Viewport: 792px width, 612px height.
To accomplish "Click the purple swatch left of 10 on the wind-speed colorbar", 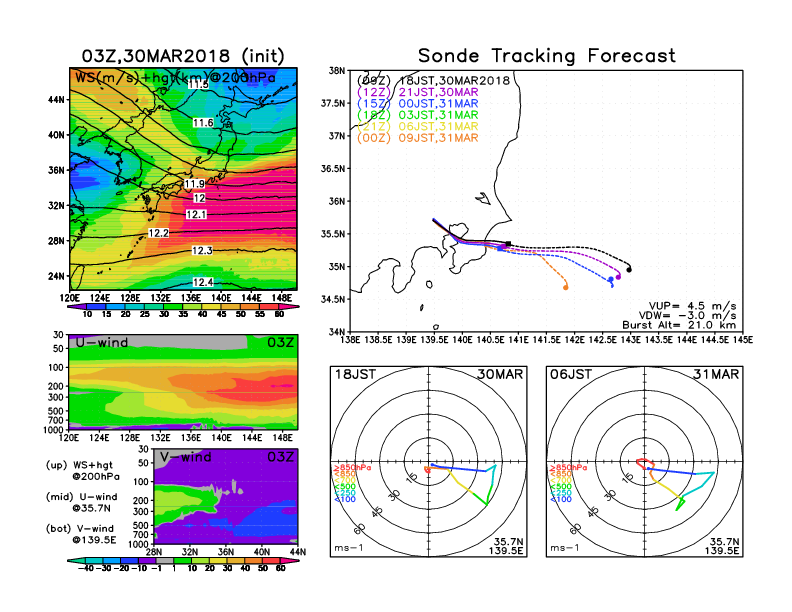I will tap(77, 307).
